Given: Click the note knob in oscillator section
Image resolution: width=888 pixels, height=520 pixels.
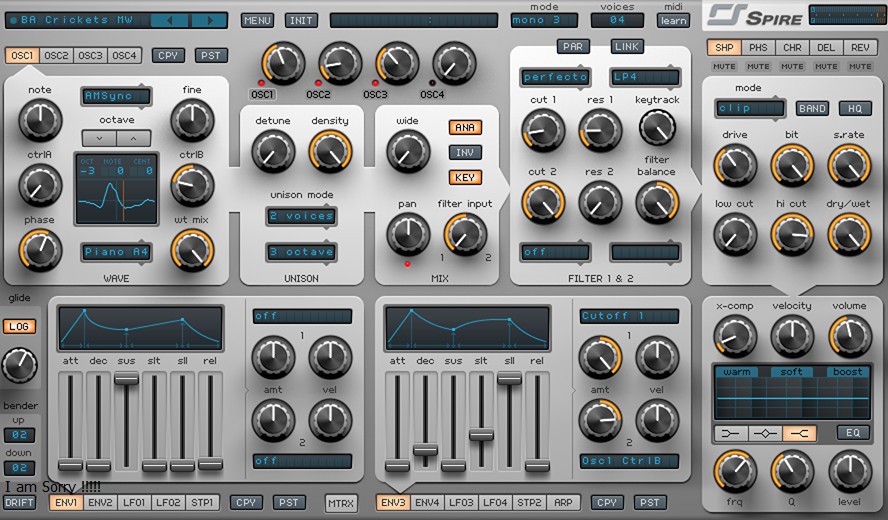Looking at the screenshot, I should pyautogui.click(x=40, y=120).
